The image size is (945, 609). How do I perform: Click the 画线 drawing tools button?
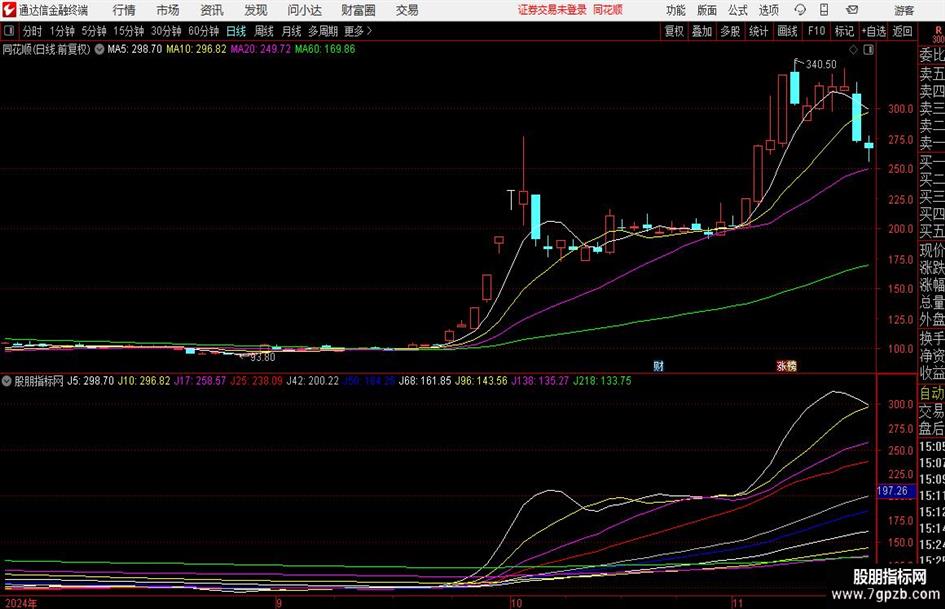[x=787, y=31]
